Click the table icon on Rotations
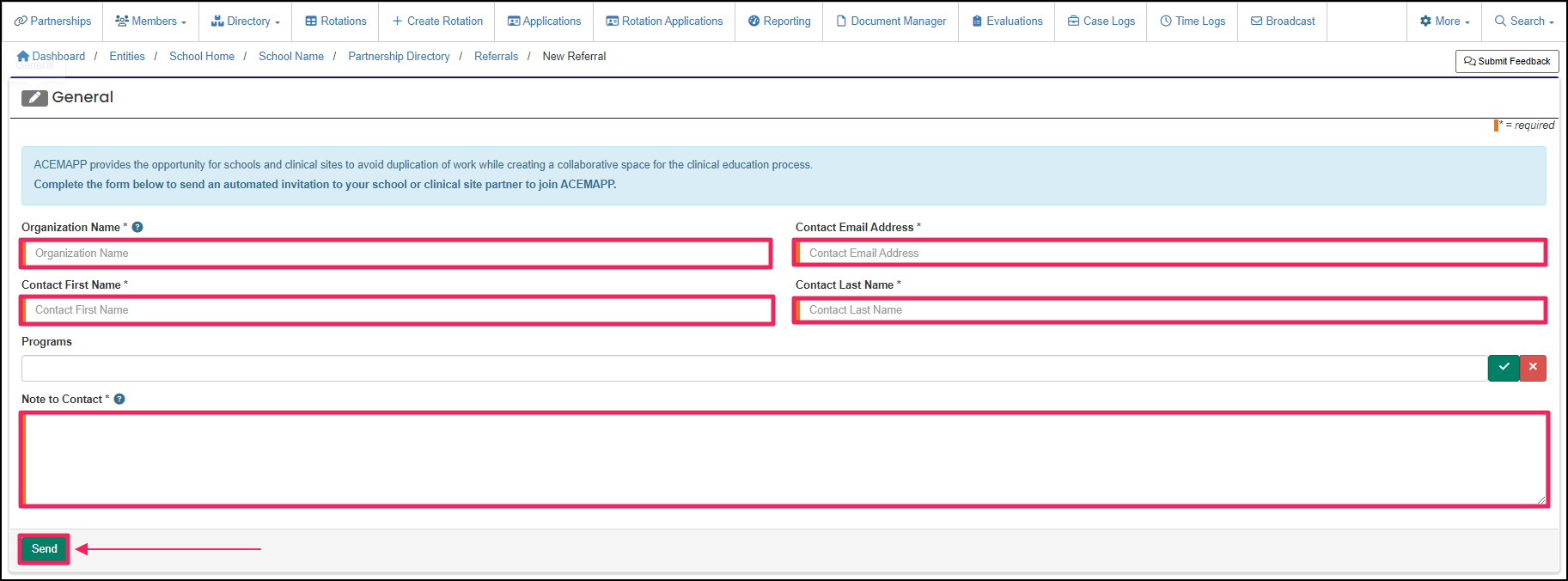 [x=311, y=21]
